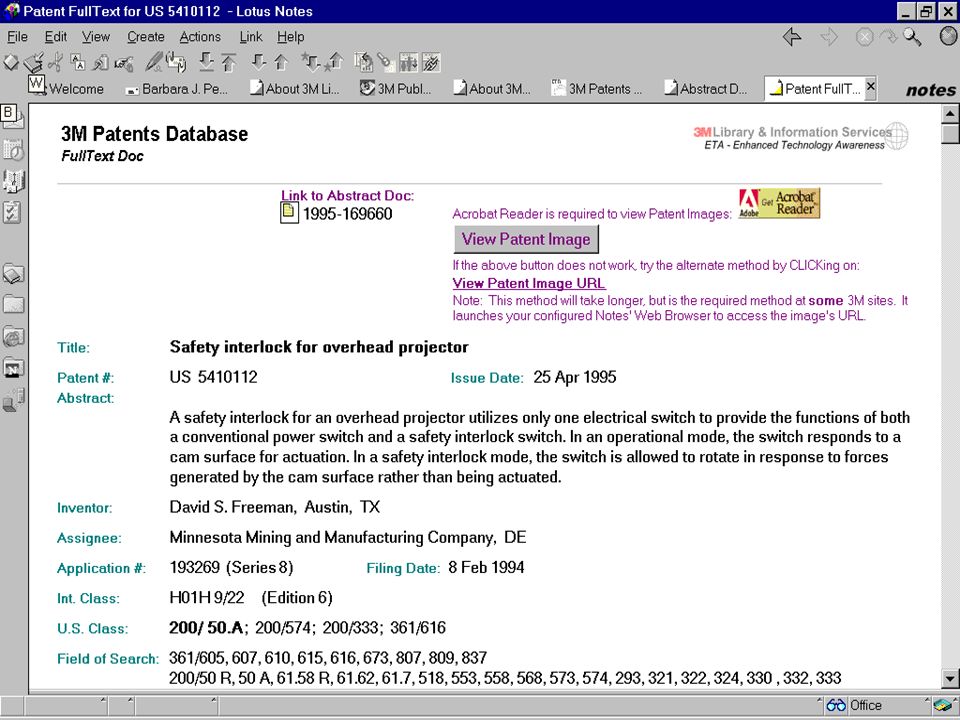Switch to the Welcome tab
960x720 pixels.
coord(66,89)
